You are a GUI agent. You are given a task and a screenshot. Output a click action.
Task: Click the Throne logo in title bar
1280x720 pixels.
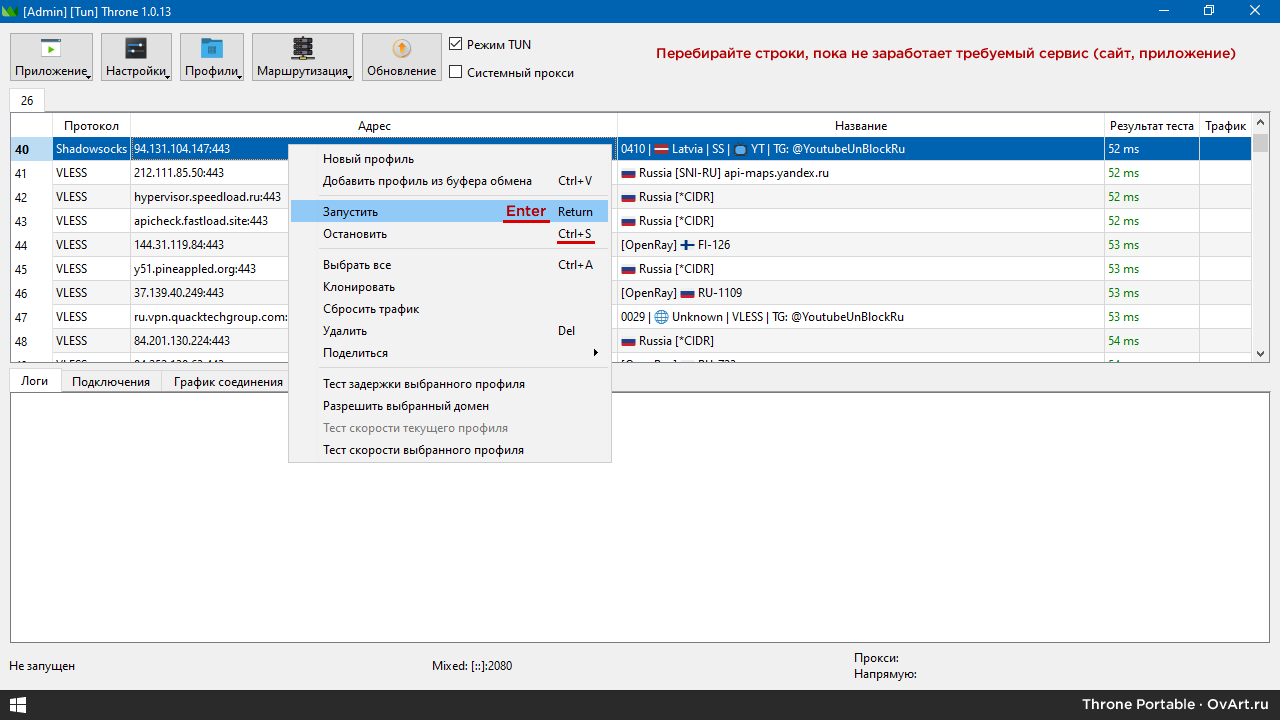click(11, 10)
